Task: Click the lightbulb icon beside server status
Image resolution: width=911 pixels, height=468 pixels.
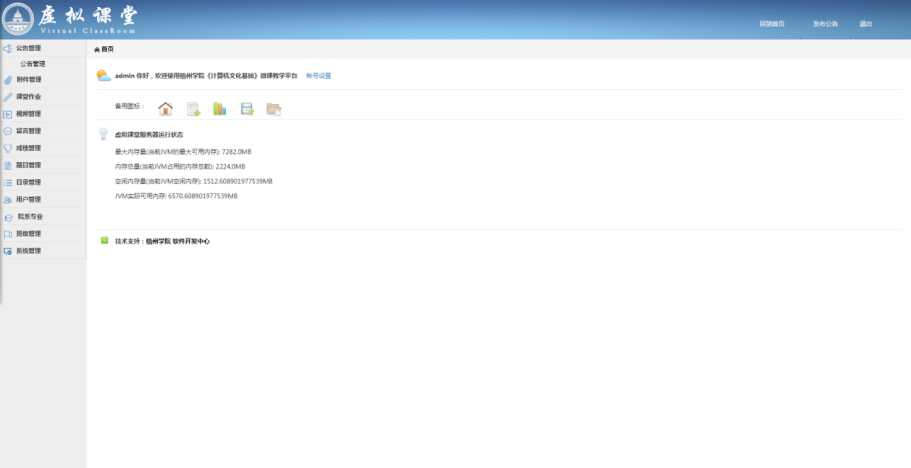Action: point(103,134)
